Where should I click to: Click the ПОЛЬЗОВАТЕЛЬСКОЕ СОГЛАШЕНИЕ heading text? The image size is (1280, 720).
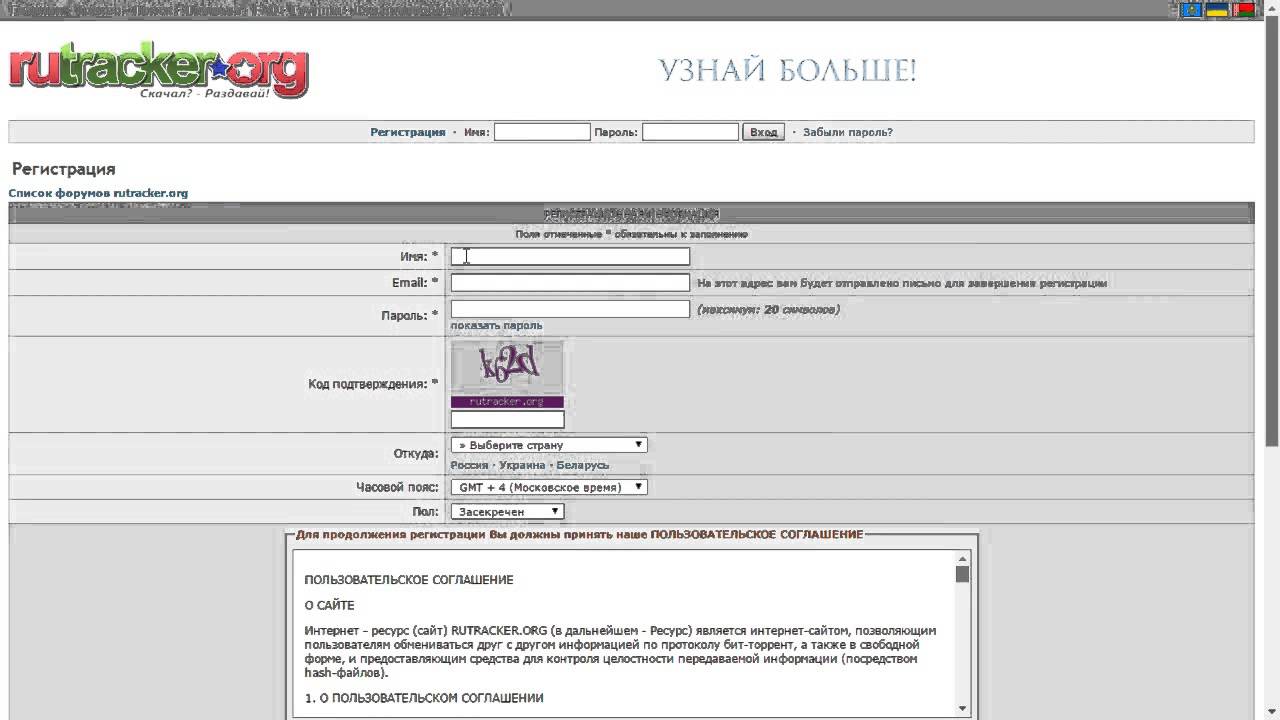pyautogui.click(x=409, y=580)
